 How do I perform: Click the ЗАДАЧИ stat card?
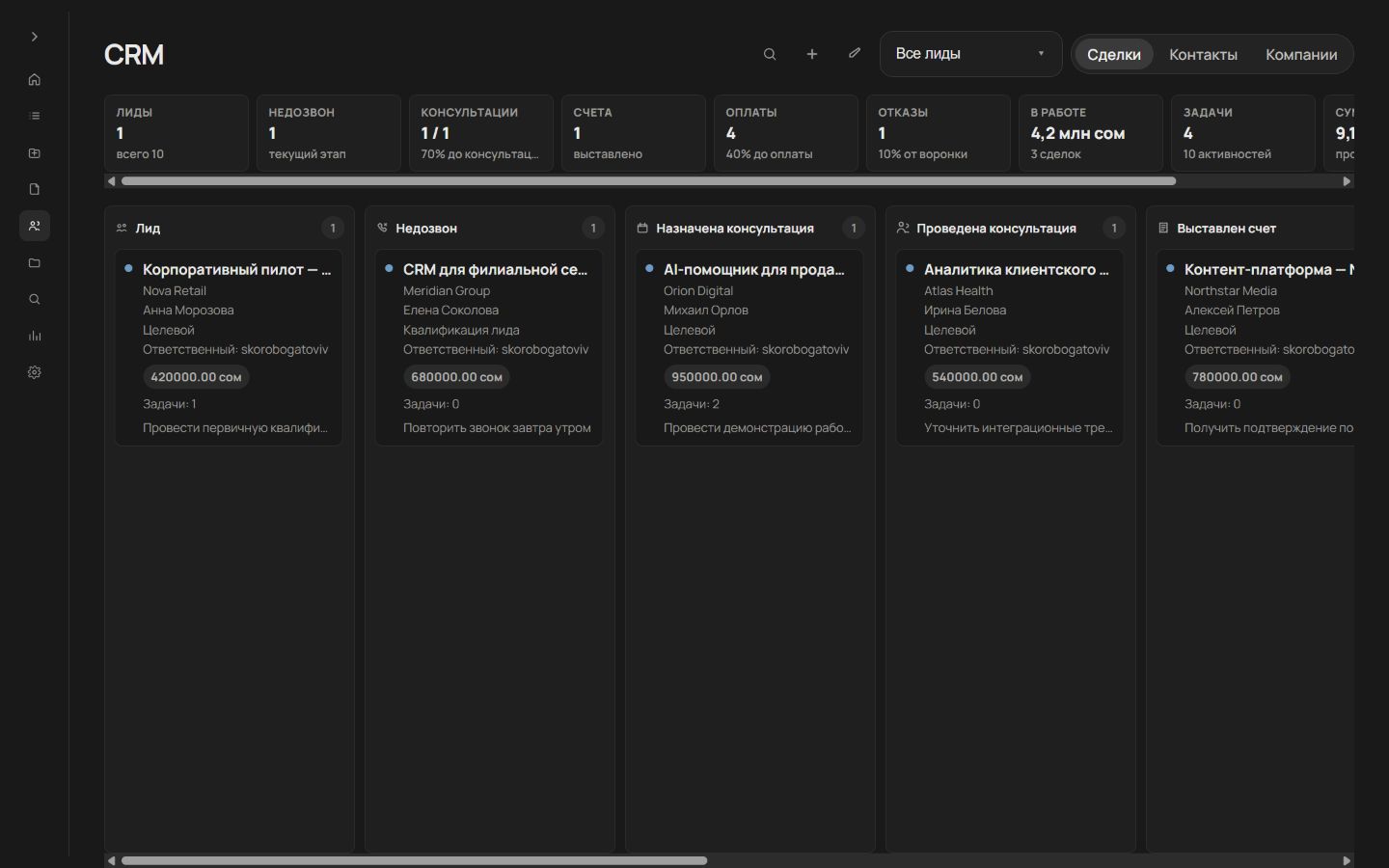coord(1243,133)
